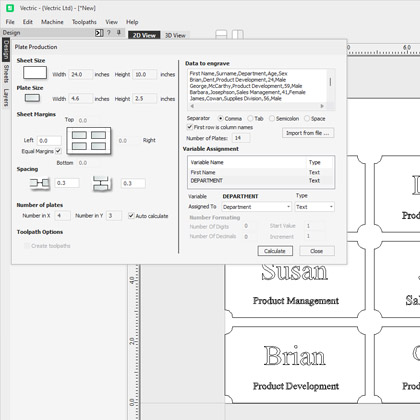Image resolution: width=420 pixels, height=420 pixels.
Task: Click the Calculate button
Action: click(275, 251)
